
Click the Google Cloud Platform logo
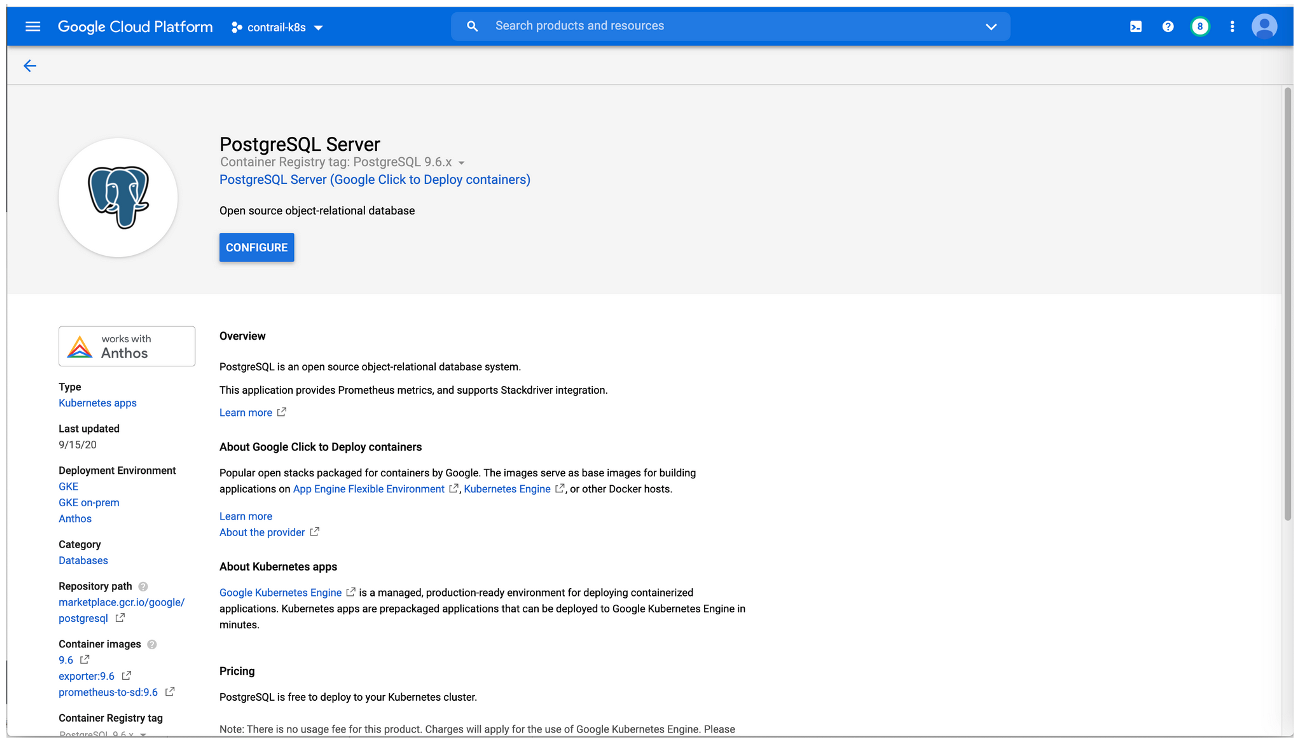[135, 27]
